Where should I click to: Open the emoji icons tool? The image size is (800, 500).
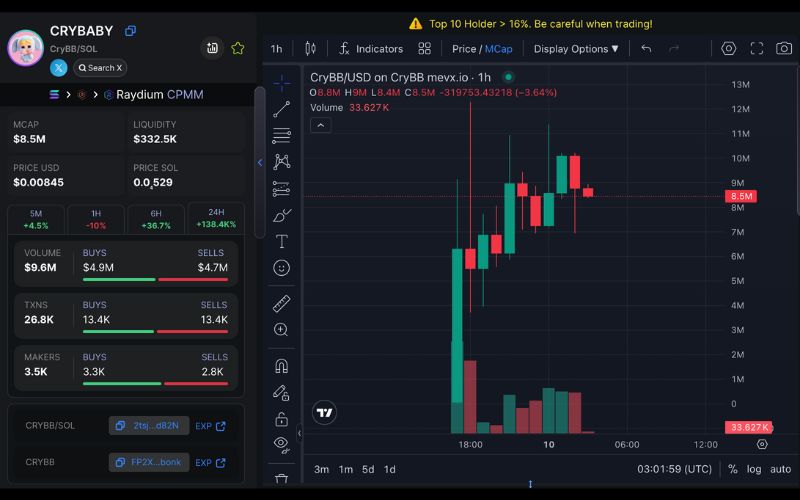coord(282,268)
